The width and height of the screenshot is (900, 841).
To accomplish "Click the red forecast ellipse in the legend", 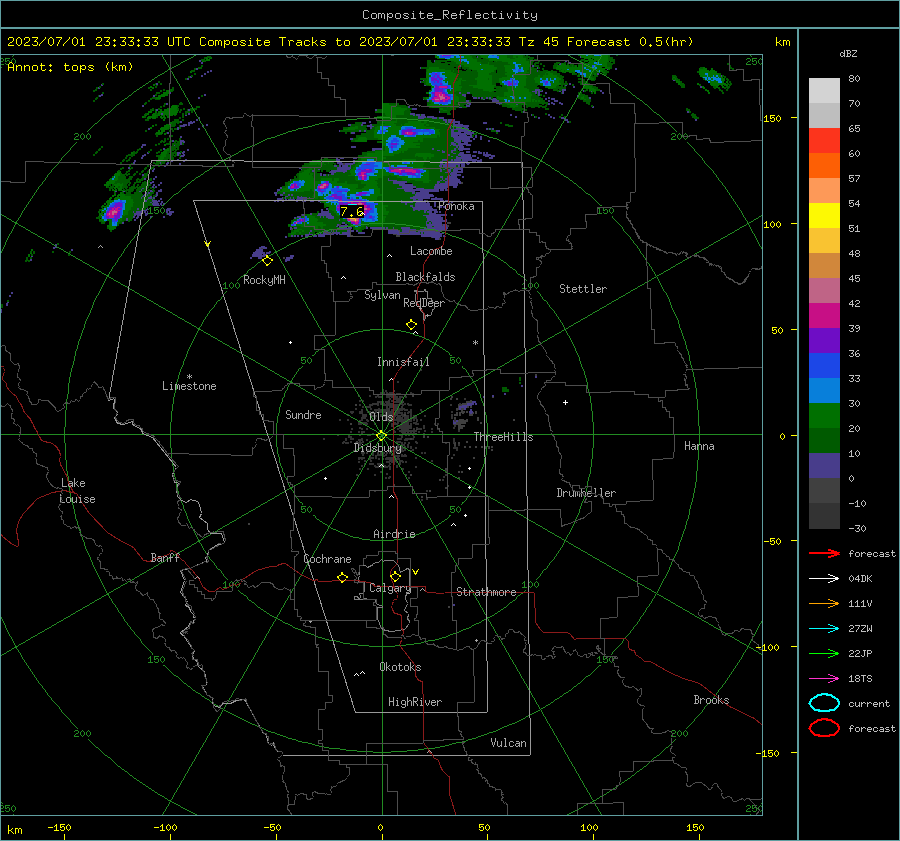I will [824, 728].
